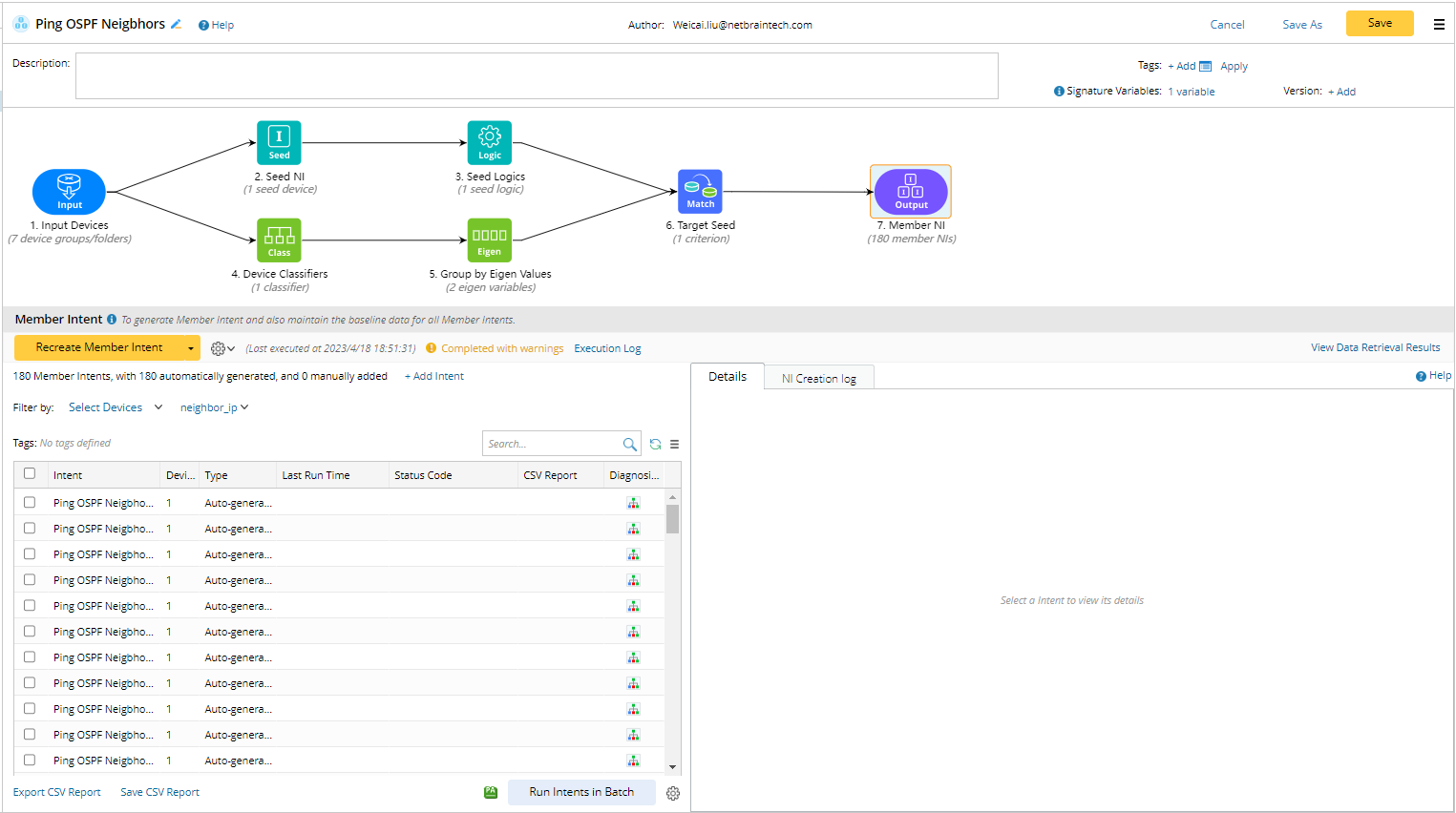Click the Device Classifiers node icon
1456x813 pixels.
click(279, 240)
